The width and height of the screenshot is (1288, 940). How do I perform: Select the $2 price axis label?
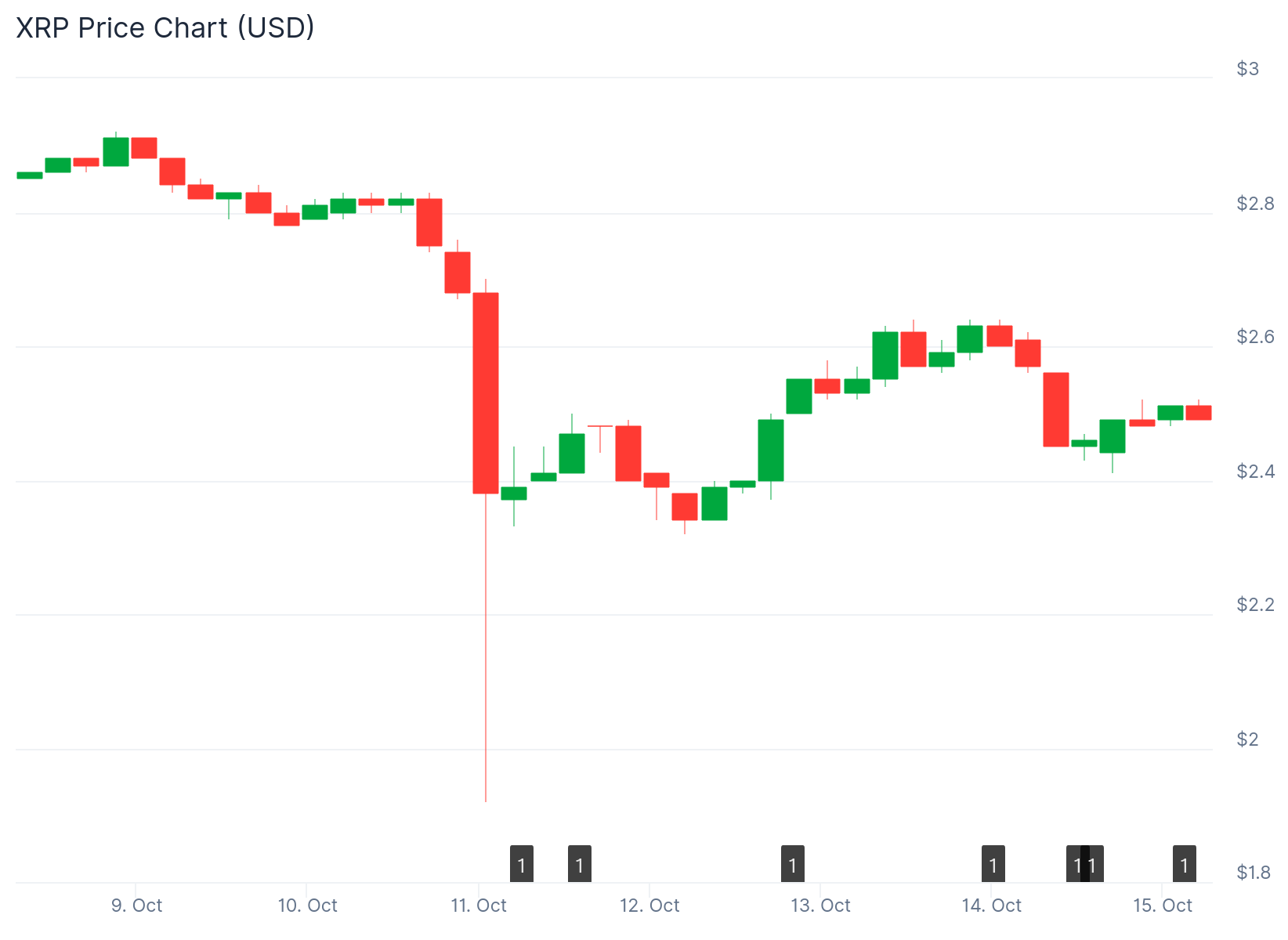click(1248, 739)
